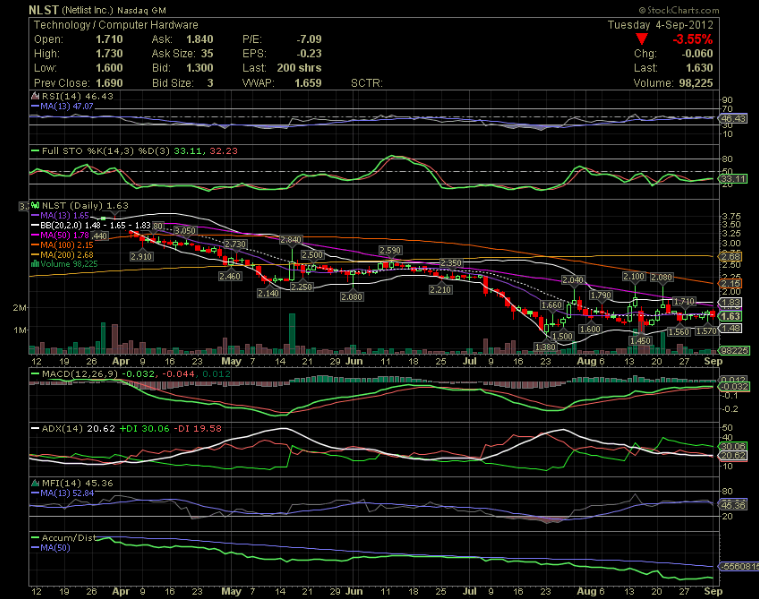Click the ADX(14) 20.62 indicator label
Image resolution: width=759 pixels, height=601 pixels.
point(78,429)
